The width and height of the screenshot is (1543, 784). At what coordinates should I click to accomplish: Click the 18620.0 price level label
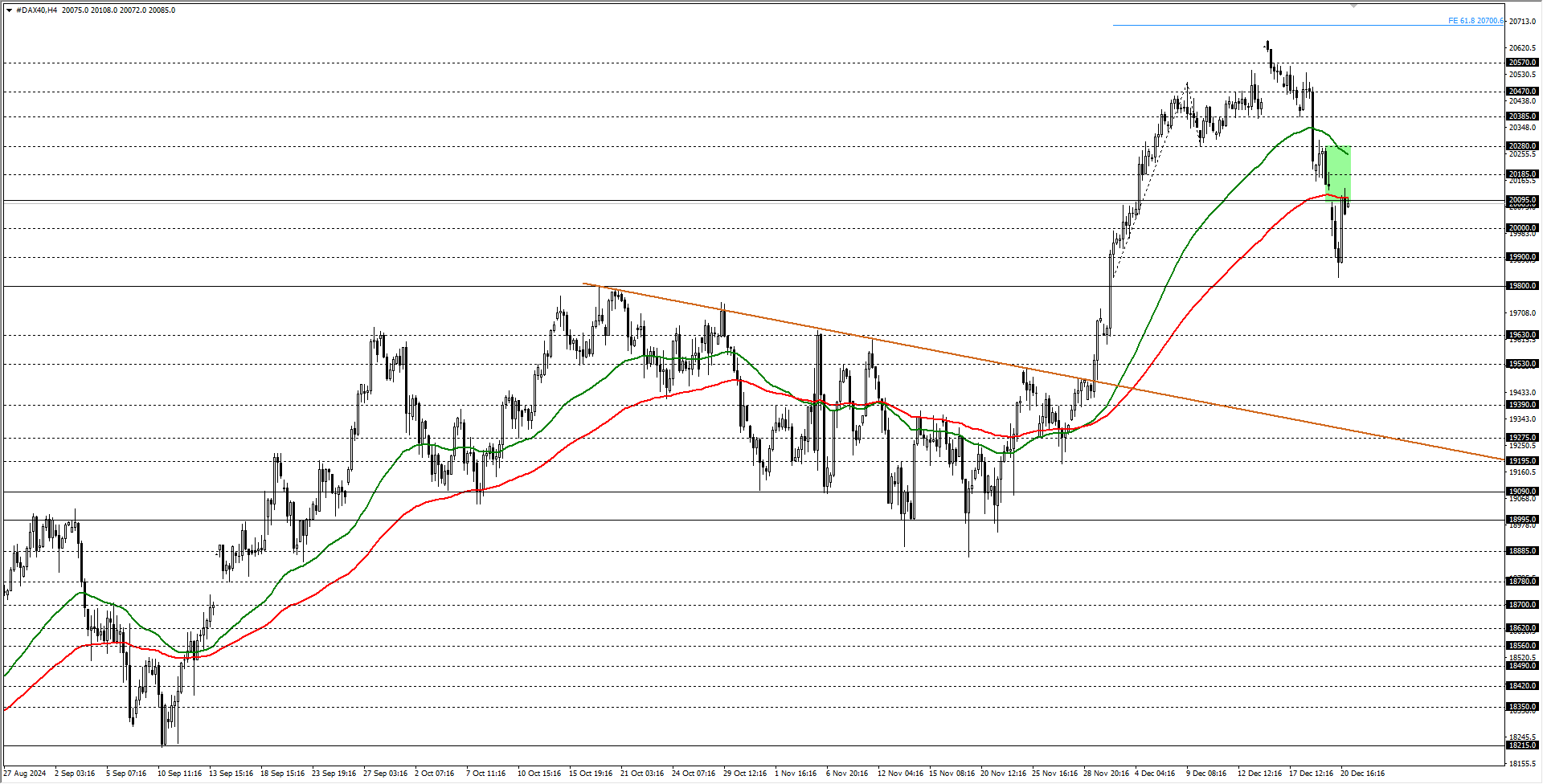[x=1522, y=628]
